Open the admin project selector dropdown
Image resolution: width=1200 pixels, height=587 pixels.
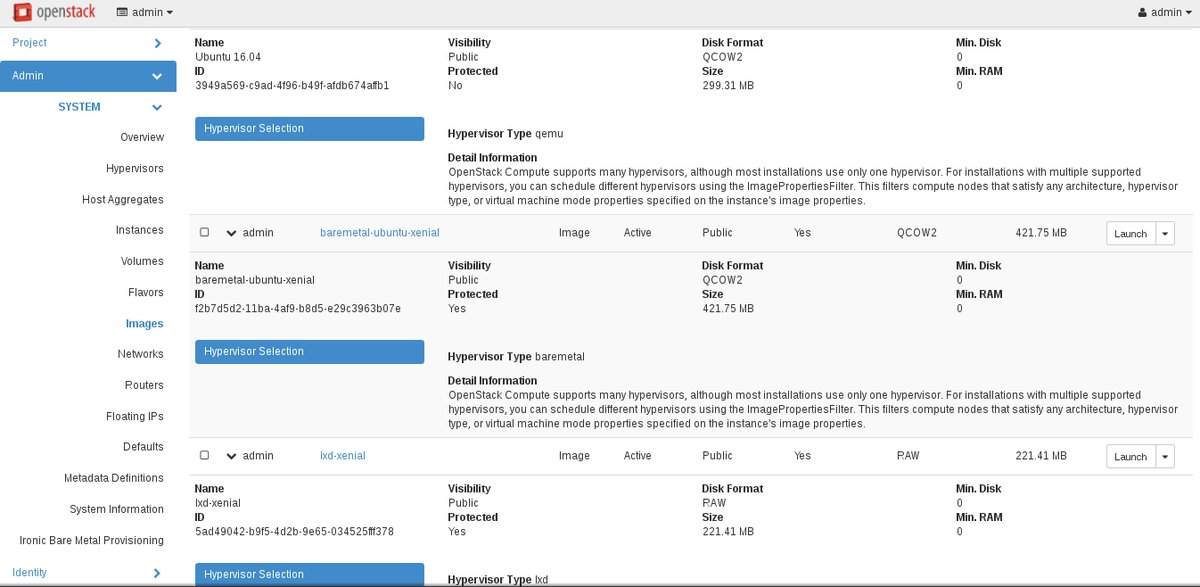pyautogui.click(x=145, y=12)
